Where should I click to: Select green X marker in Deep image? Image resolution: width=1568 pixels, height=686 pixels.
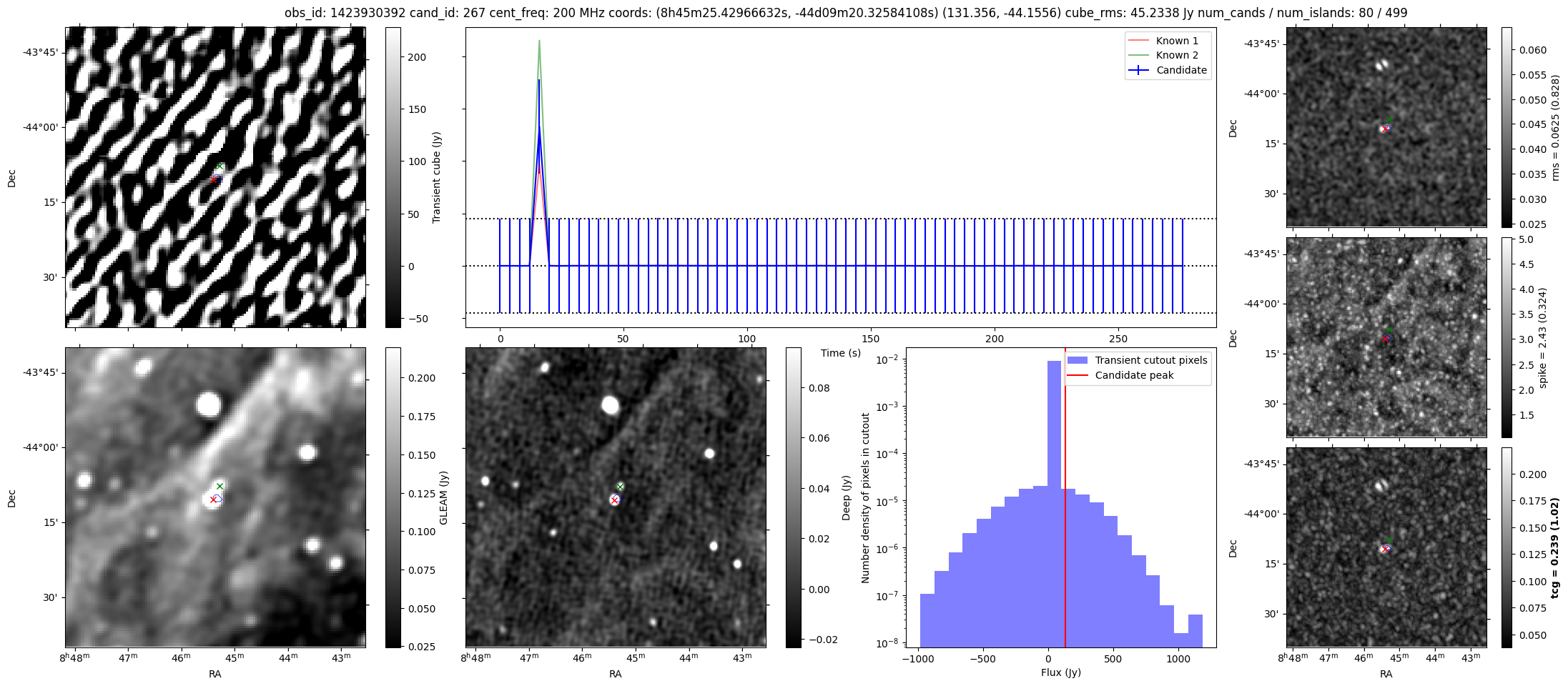[x=621, y=487]
